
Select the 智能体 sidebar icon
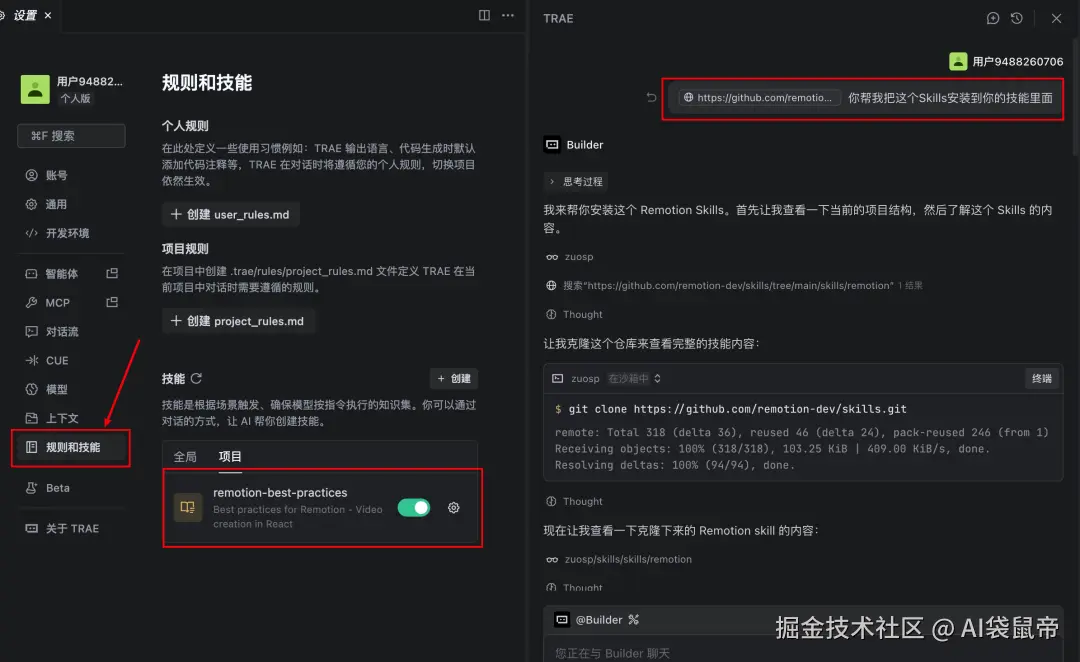(30, 273)
